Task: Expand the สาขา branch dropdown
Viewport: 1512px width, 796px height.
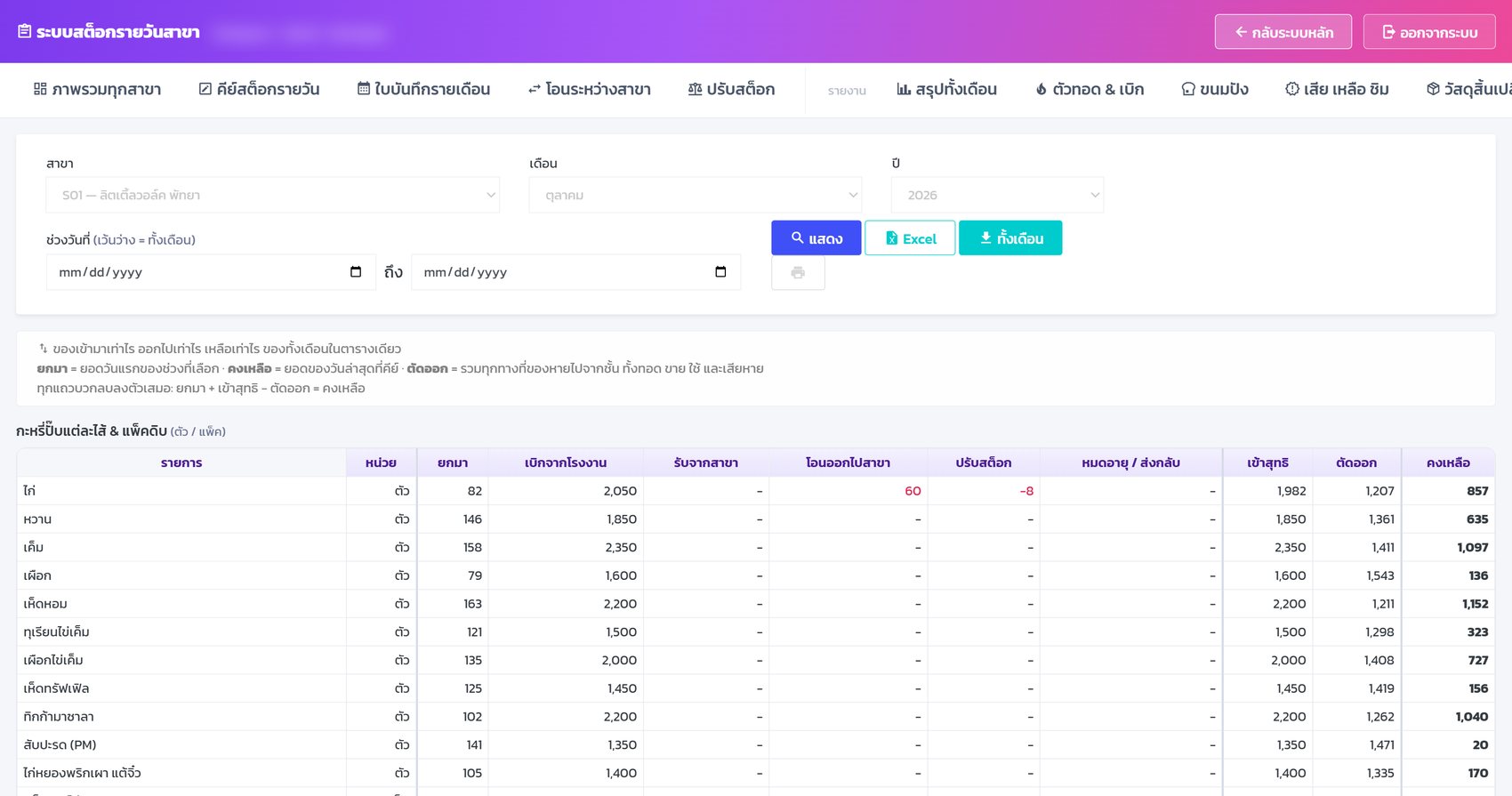Action: pyautogui.click(x=272, y=195)
